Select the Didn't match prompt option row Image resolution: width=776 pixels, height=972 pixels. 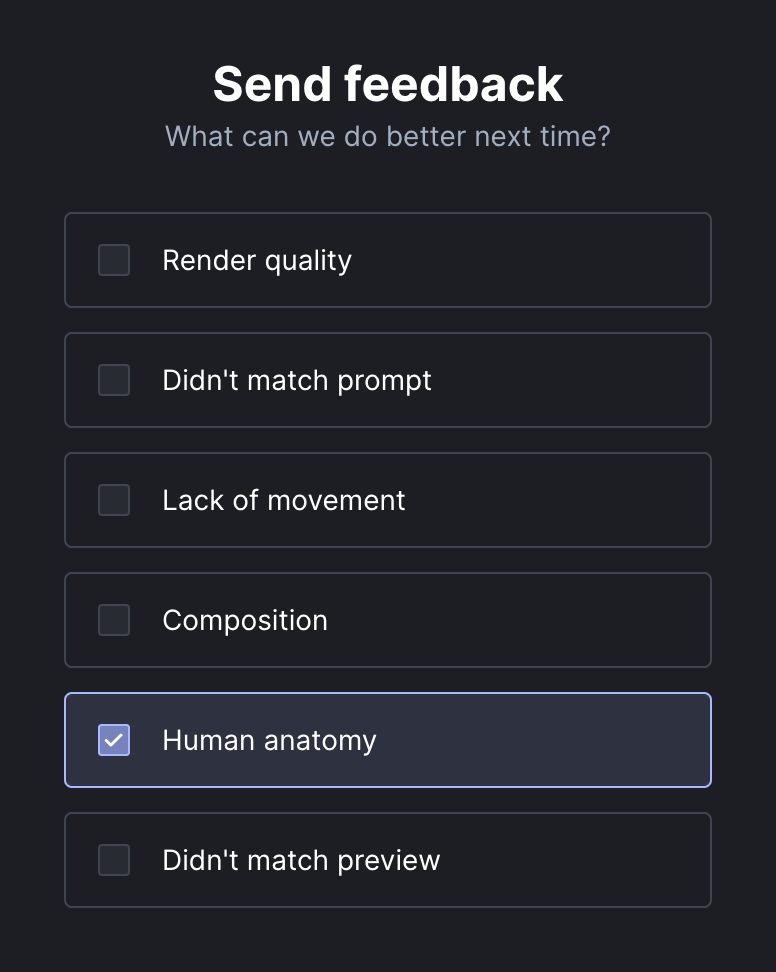(388, 380)
